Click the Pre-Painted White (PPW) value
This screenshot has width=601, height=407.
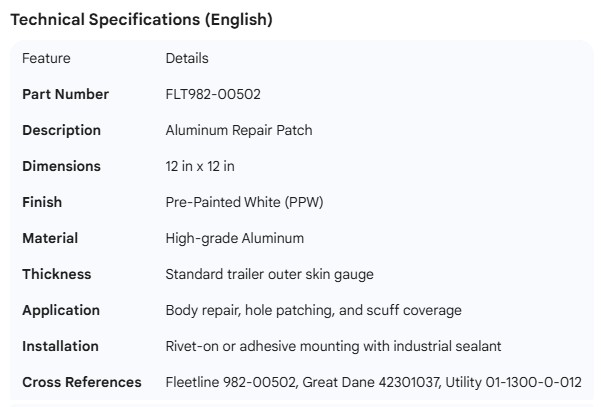click(x=244, y=202)
